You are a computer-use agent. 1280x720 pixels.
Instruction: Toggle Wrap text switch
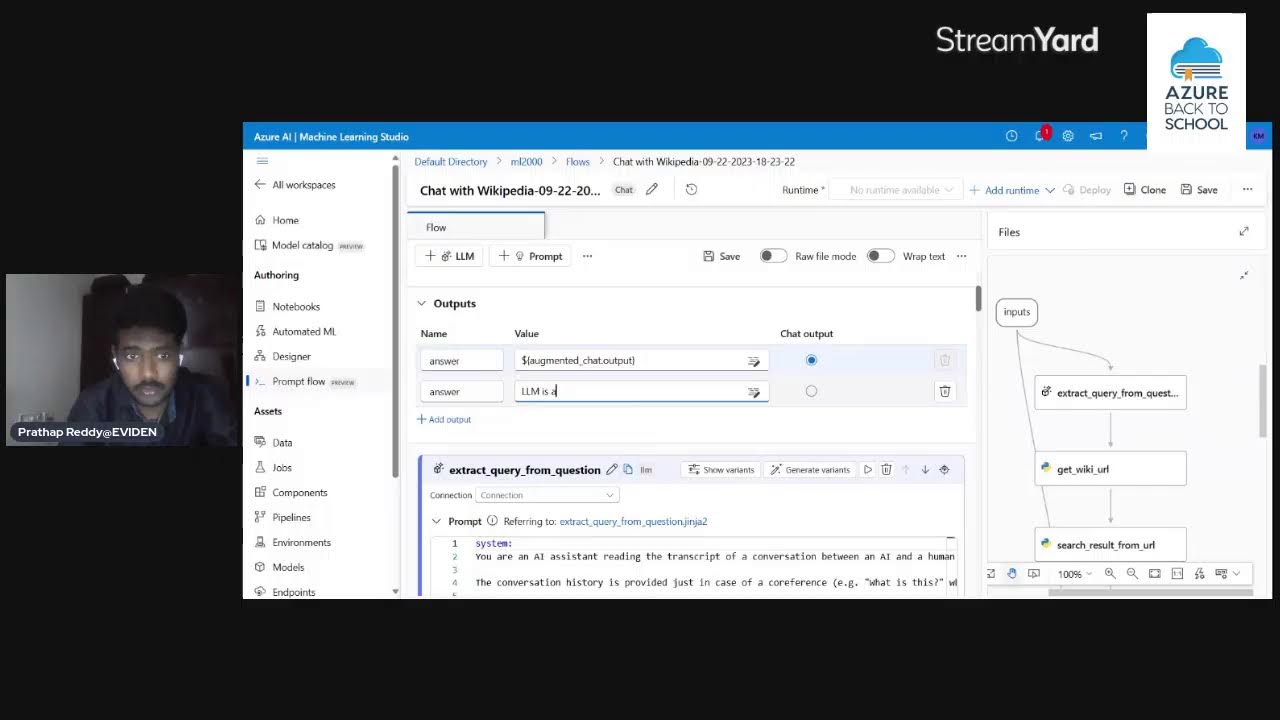coord(880,256)
